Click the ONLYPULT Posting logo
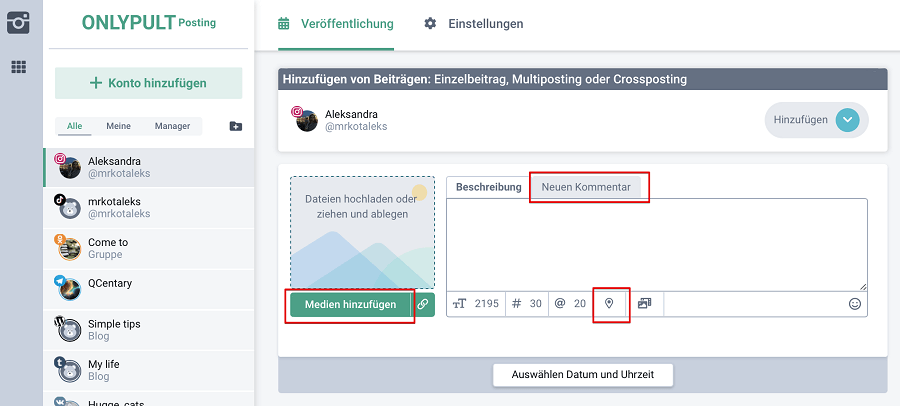Image resolution: width=900 pixels, height=406 pixels. (149, 22)
